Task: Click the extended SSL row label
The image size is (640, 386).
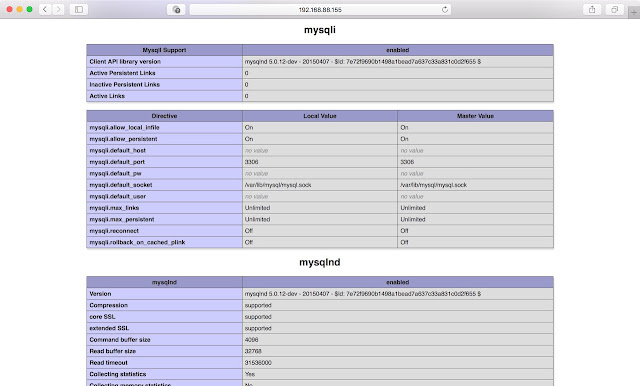Action: tap(109, 328)
